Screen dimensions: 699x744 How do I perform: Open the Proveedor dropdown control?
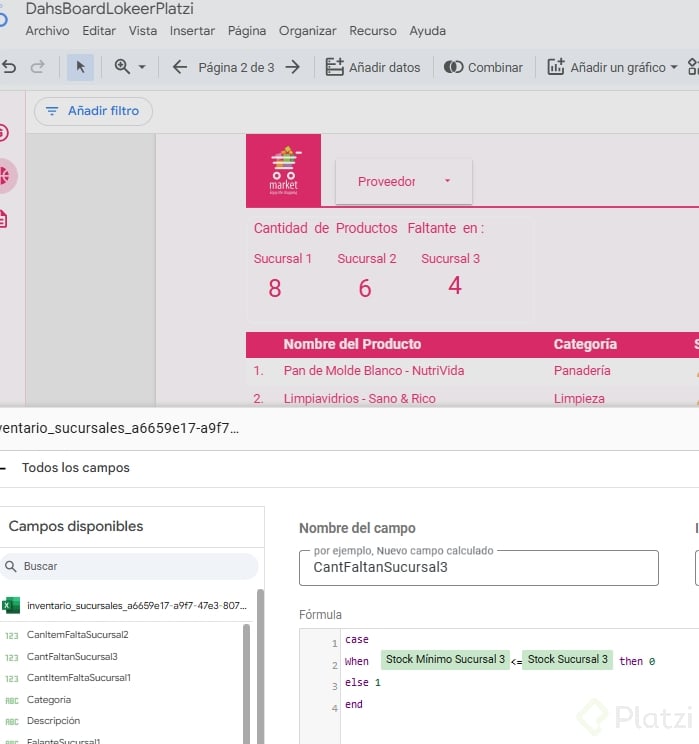[x=404, y=181]
